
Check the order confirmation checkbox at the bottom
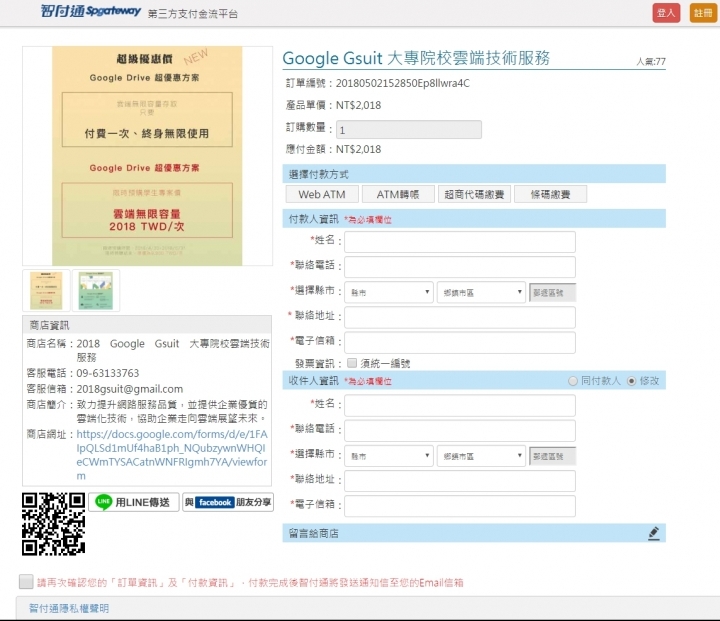pyautogui.click(x=26, y=581)
